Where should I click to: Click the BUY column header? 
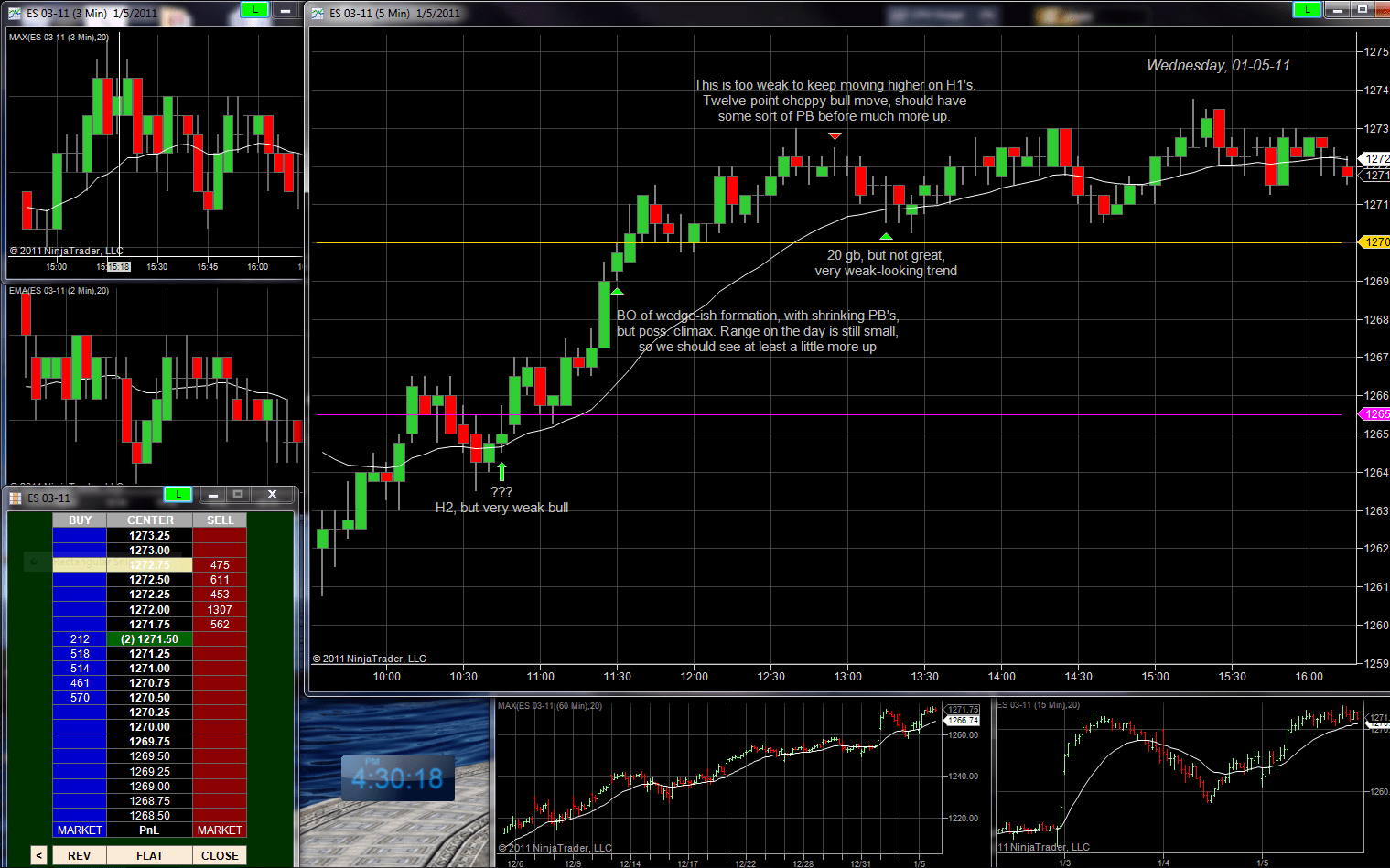click(x=79, y=520)
